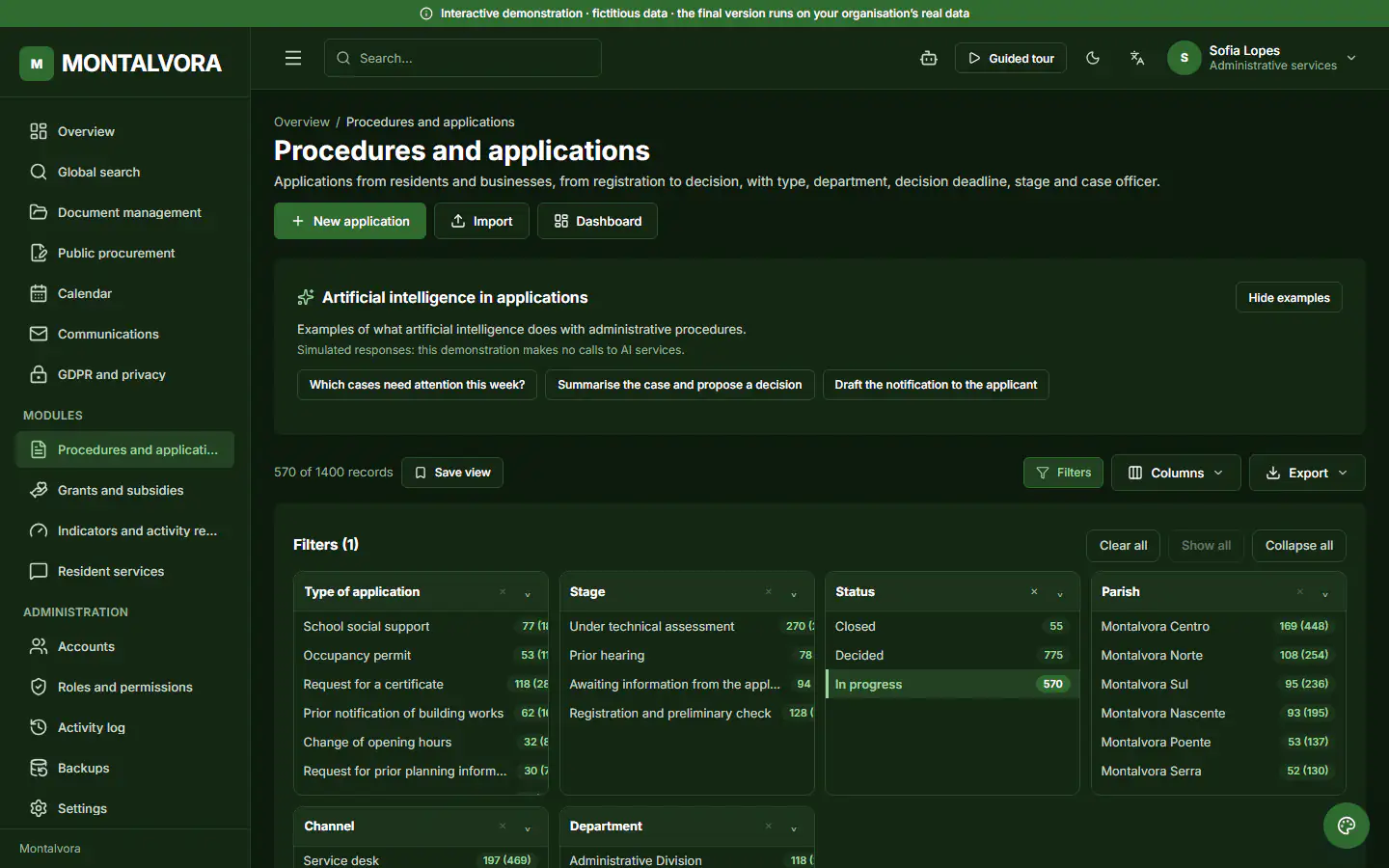Image resolution: width=1389 pixels, height=868 pixels.
Task: Filter by Montalvora Centro parish
Action: 1218,627
